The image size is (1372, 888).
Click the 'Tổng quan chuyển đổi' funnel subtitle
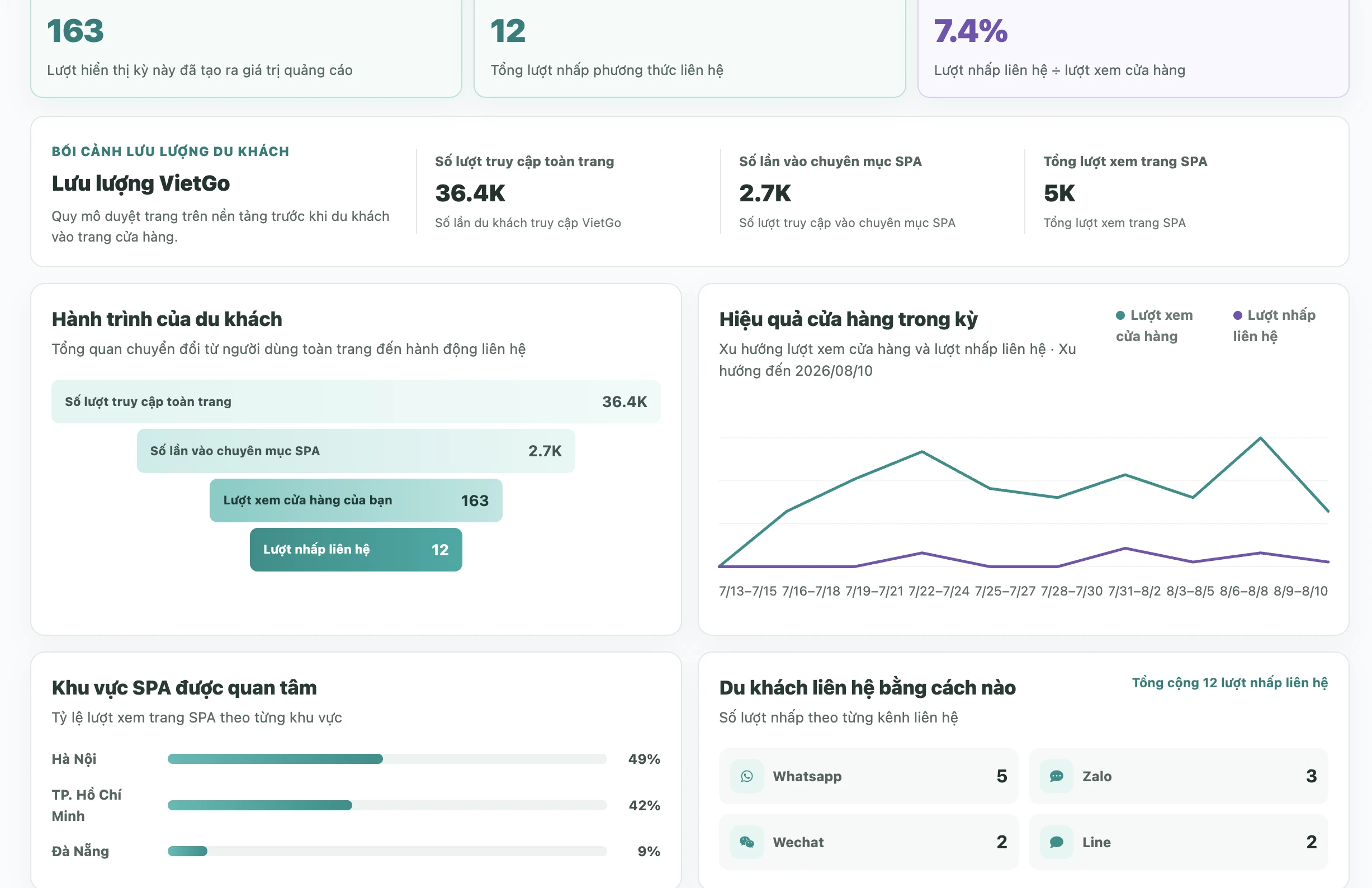289,349
